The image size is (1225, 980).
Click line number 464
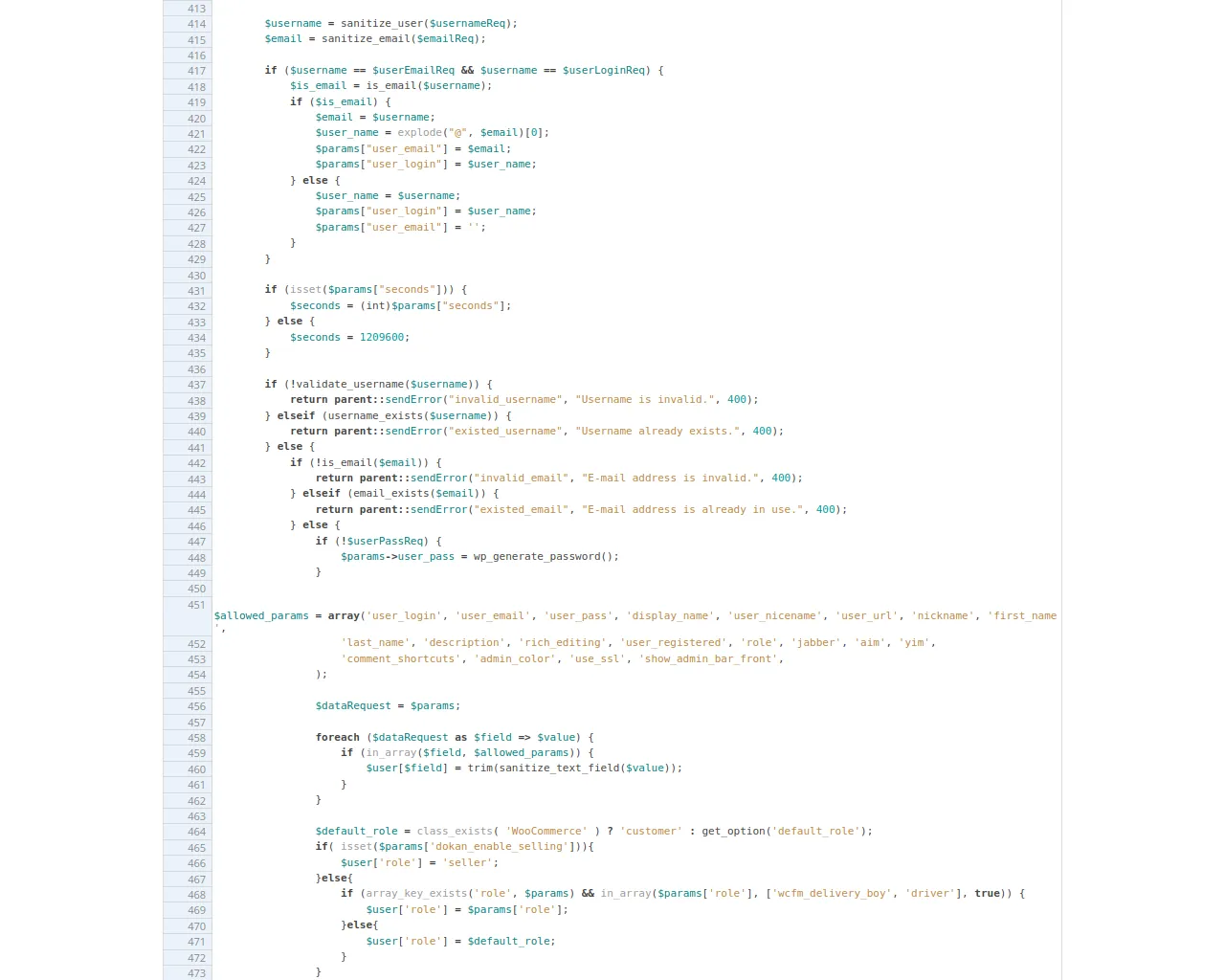coord(196,832)
